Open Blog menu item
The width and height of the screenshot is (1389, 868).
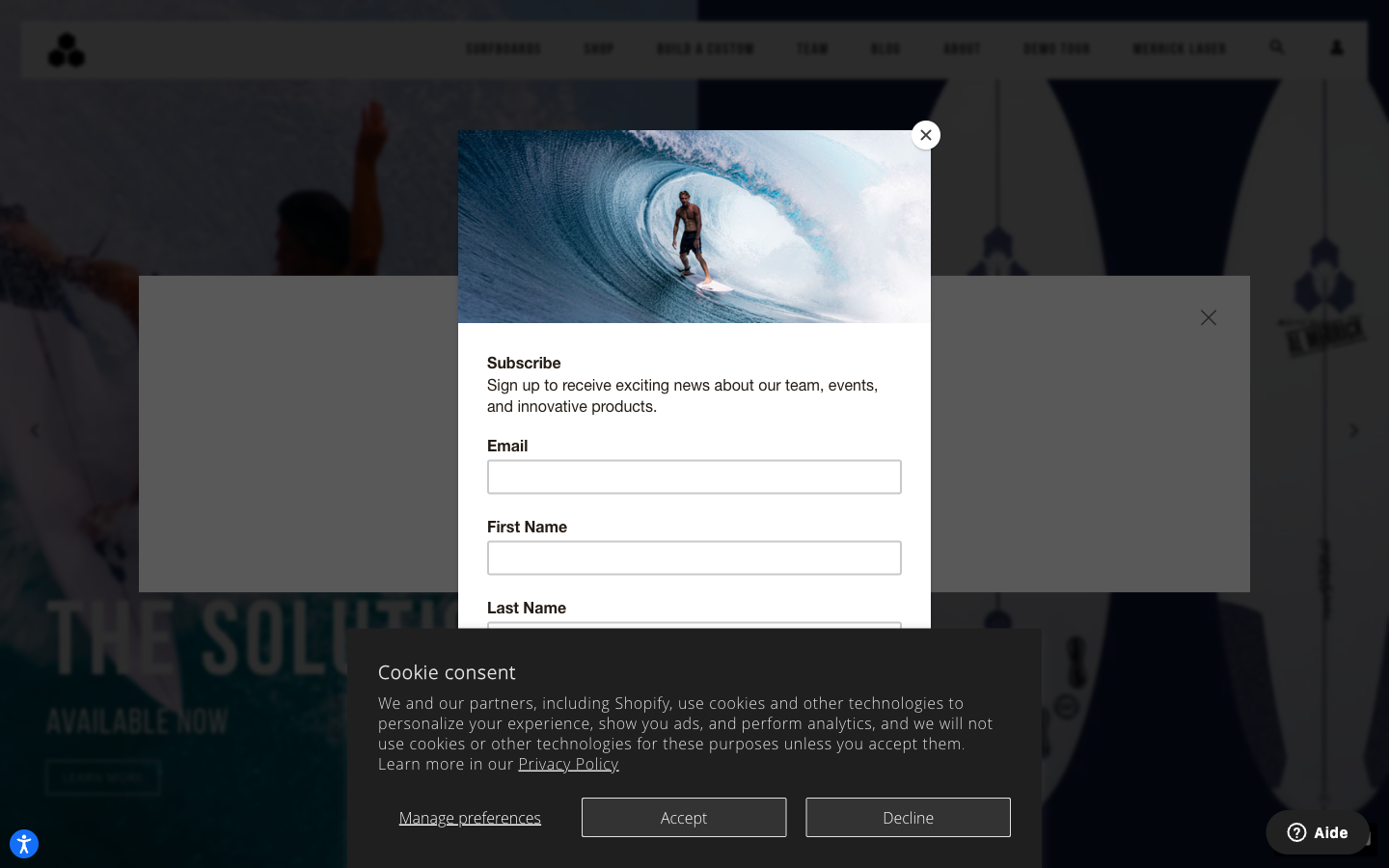point(885,48)
